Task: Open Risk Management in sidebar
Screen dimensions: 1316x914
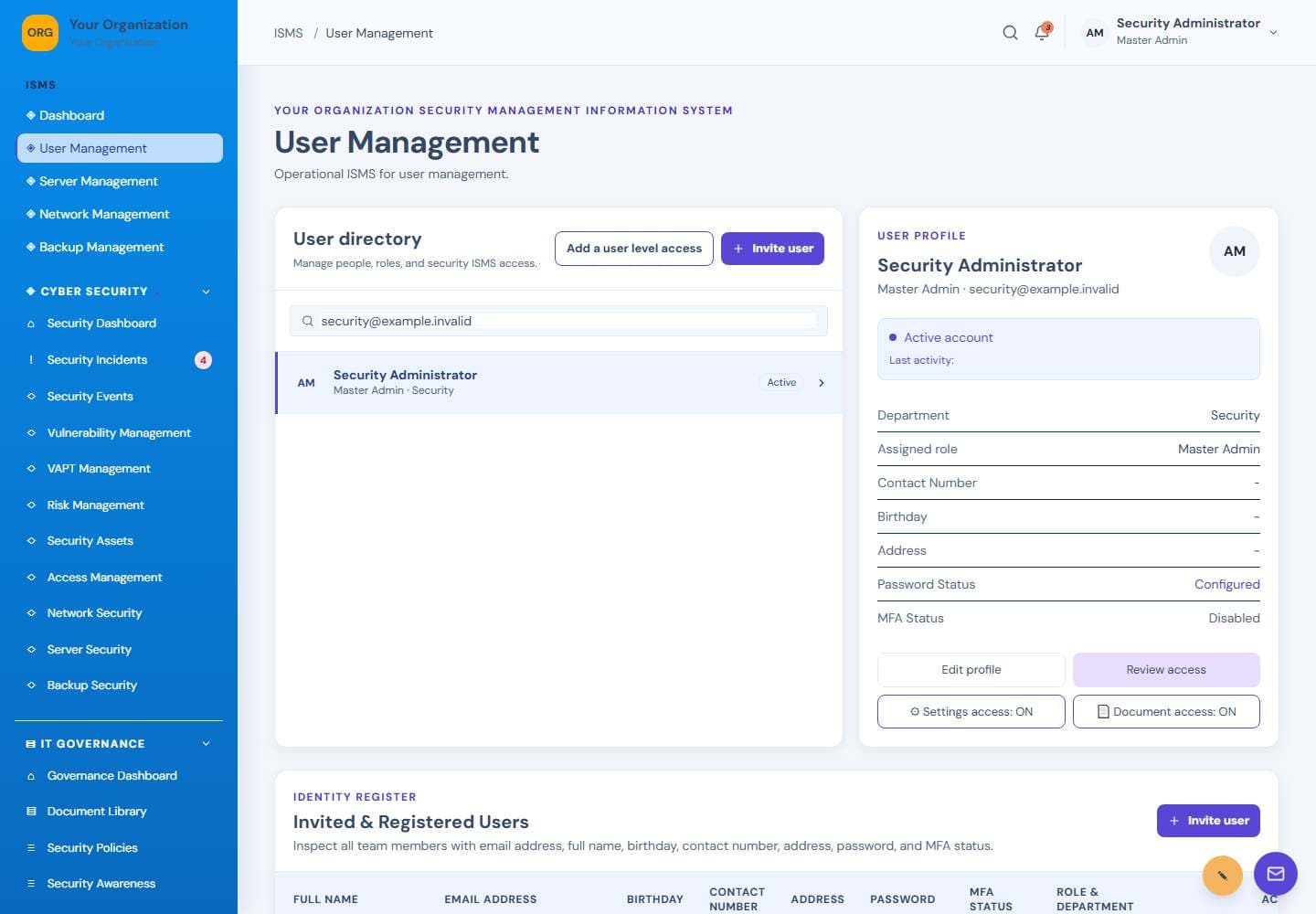Action: [x=120, y=505]
